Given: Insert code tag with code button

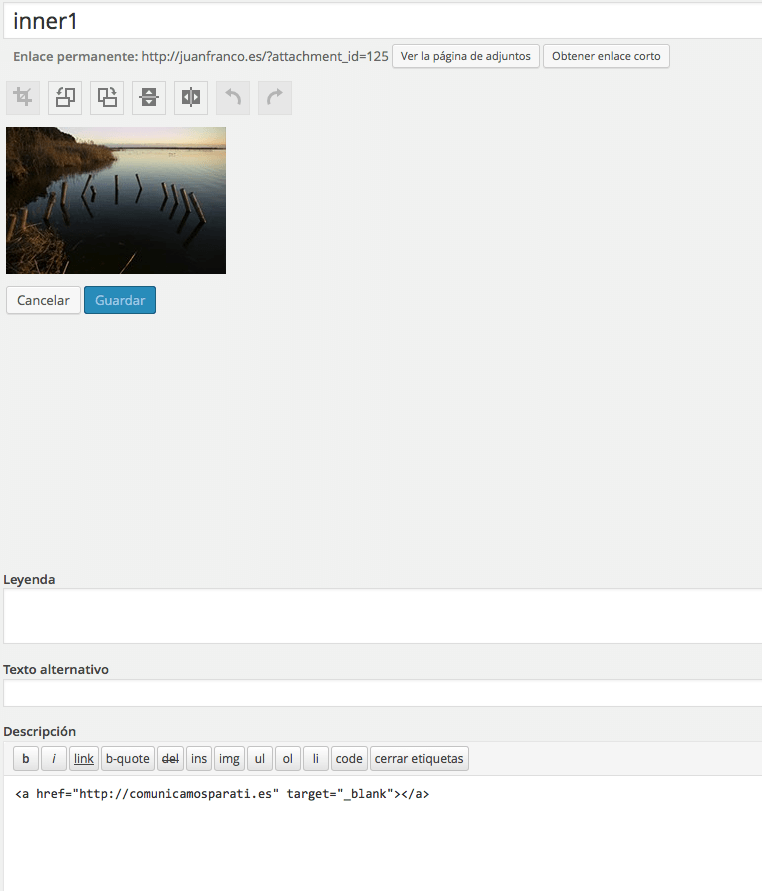Looking at the screenshot, I should click(x=349, y=759).
